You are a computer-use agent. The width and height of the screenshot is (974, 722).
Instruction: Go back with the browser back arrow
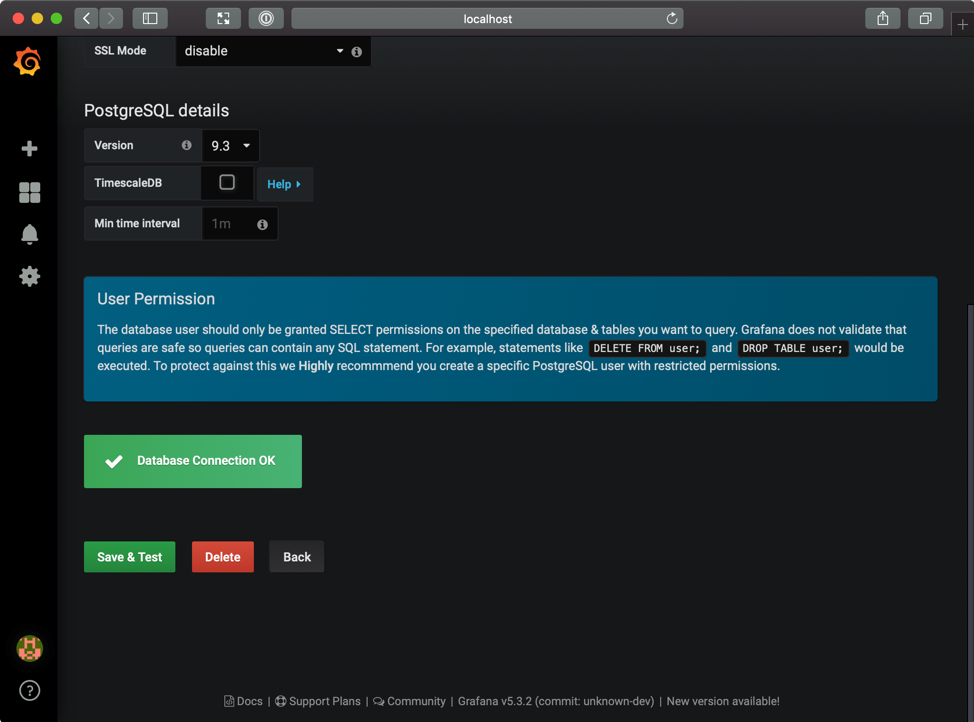[x=86, y=19]
